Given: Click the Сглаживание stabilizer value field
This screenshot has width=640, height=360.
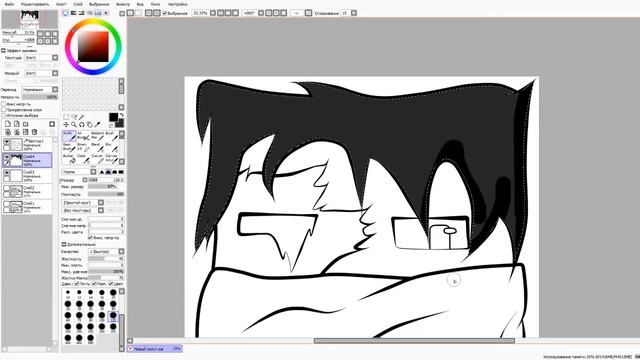Looking at the screenshot, I should (345, 13).
